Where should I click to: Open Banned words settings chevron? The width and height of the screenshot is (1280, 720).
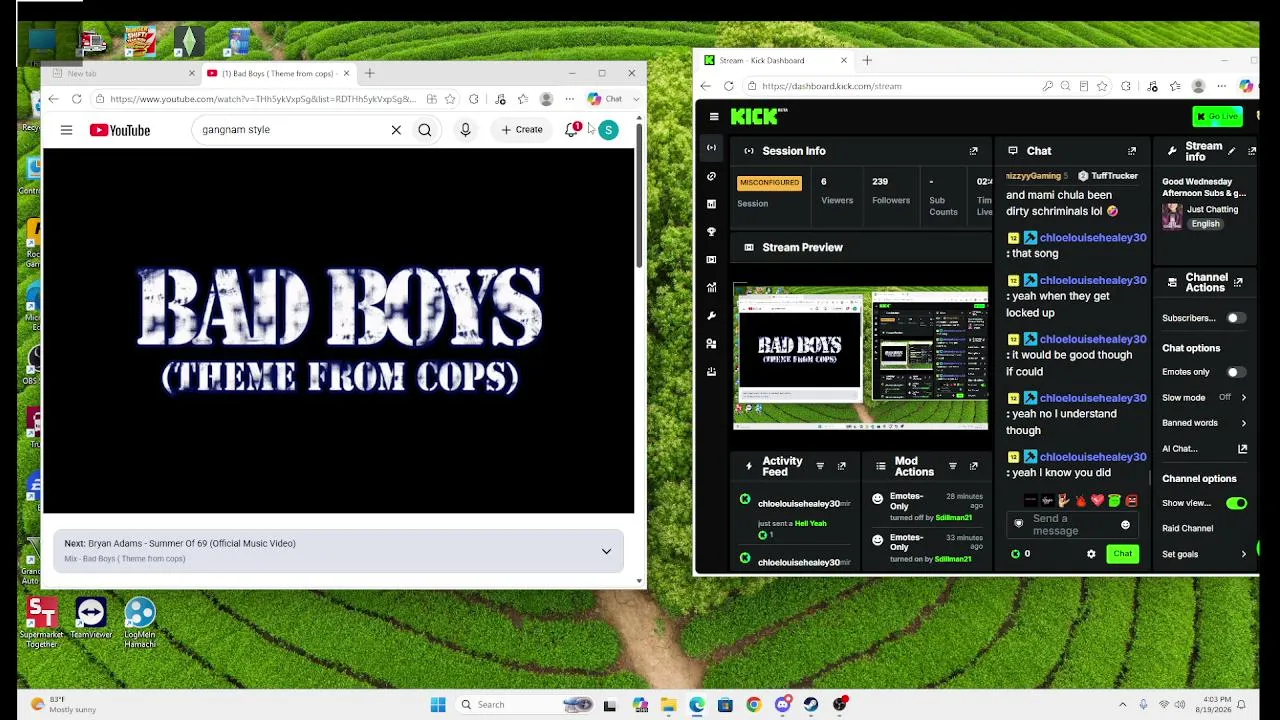pos(1243,423)
